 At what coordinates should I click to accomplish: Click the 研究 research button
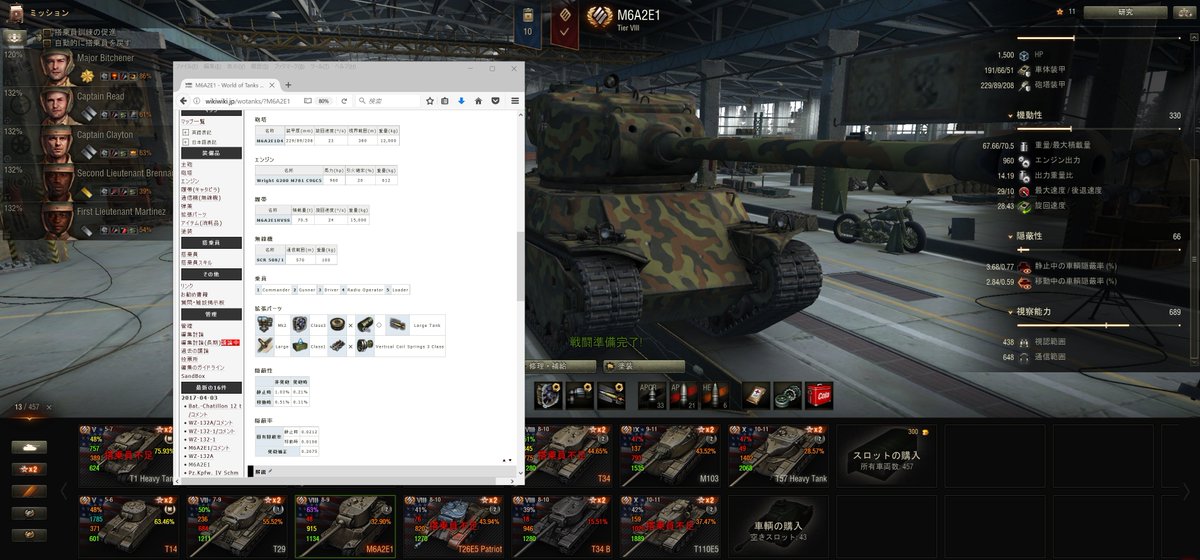pos(1125,12)
